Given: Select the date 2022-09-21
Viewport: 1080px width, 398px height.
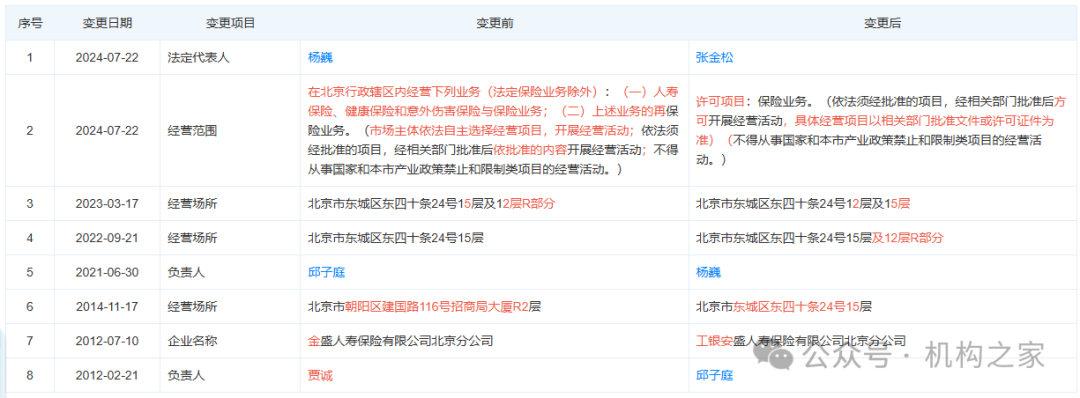Looking at the screenshot, I should point(107,238).
